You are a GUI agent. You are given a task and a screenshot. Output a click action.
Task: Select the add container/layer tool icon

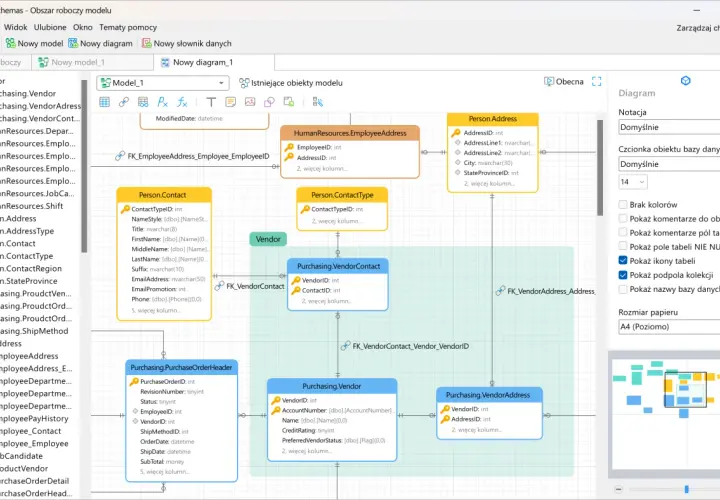(x=289, y=102)
